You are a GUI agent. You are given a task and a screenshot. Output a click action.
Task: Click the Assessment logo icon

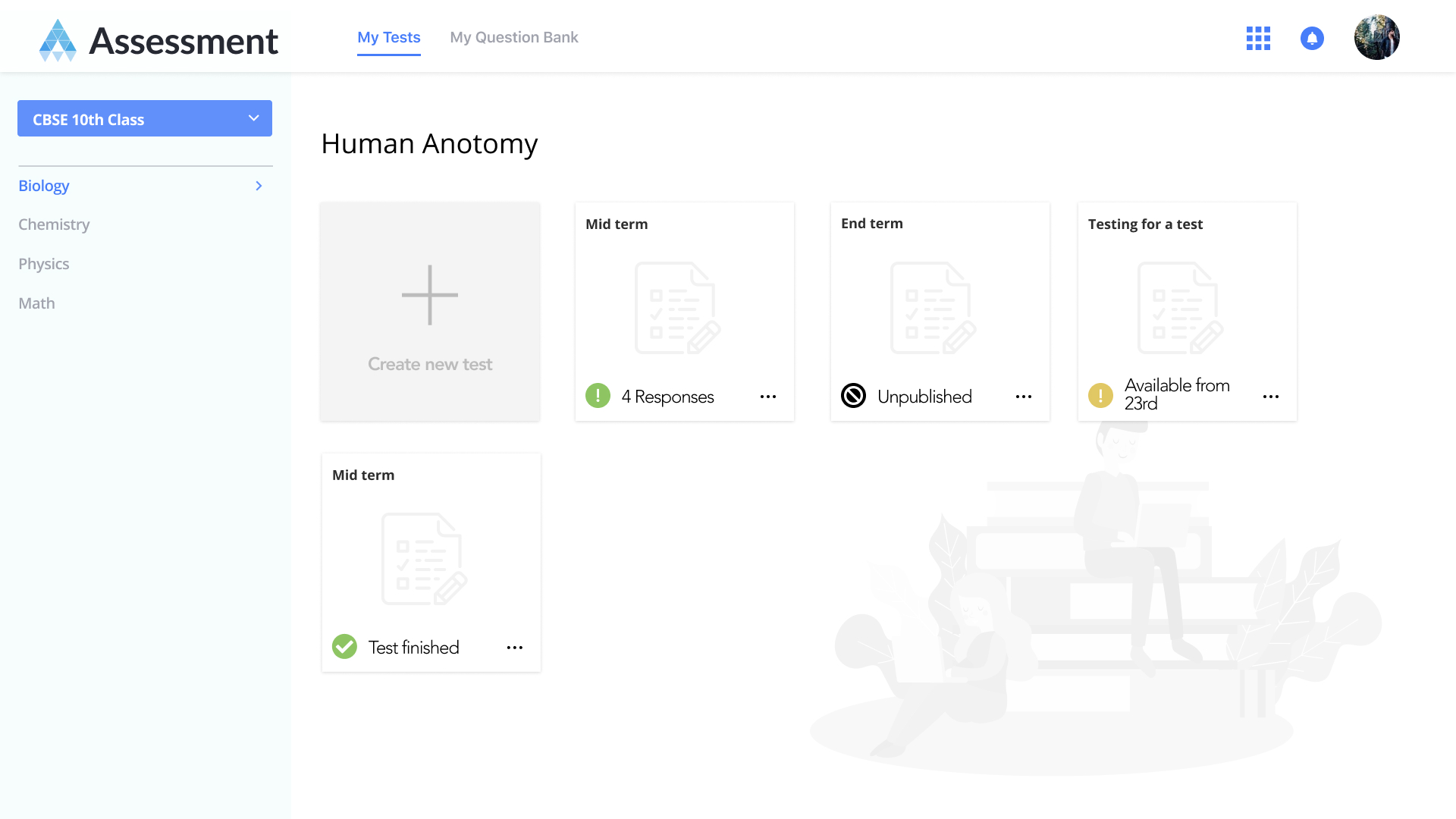point(58,40)
